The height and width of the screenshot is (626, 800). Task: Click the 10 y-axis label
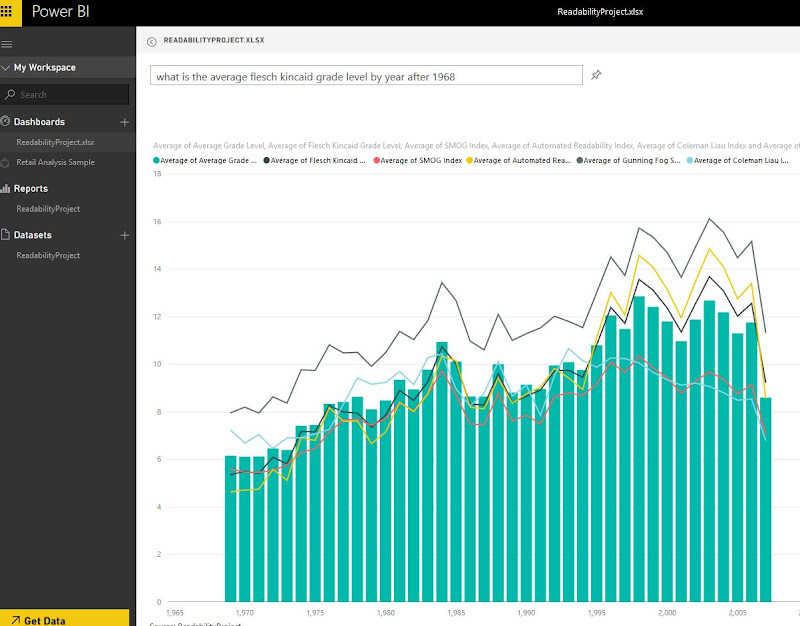pyautogui.click(x=157, y=364)
